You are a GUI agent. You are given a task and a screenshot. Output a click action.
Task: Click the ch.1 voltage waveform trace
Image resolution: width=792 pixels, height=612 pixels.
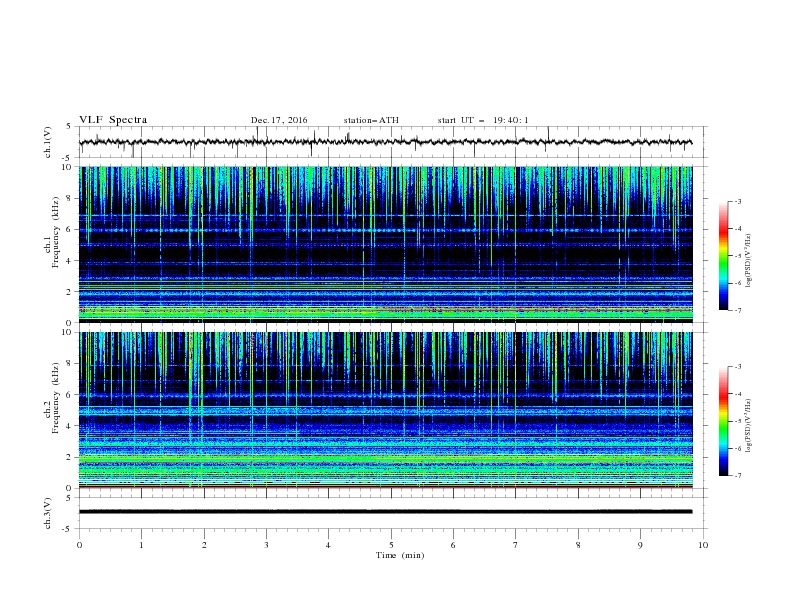click(x=385, y=142)
